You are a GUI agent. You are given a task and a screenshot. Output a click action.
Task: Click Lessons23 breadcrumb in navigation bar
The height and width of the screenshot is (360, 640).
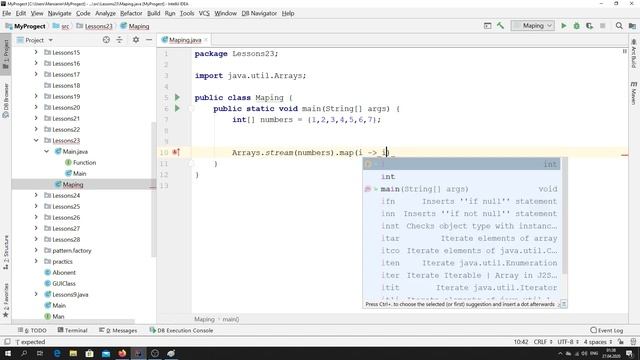94,26
